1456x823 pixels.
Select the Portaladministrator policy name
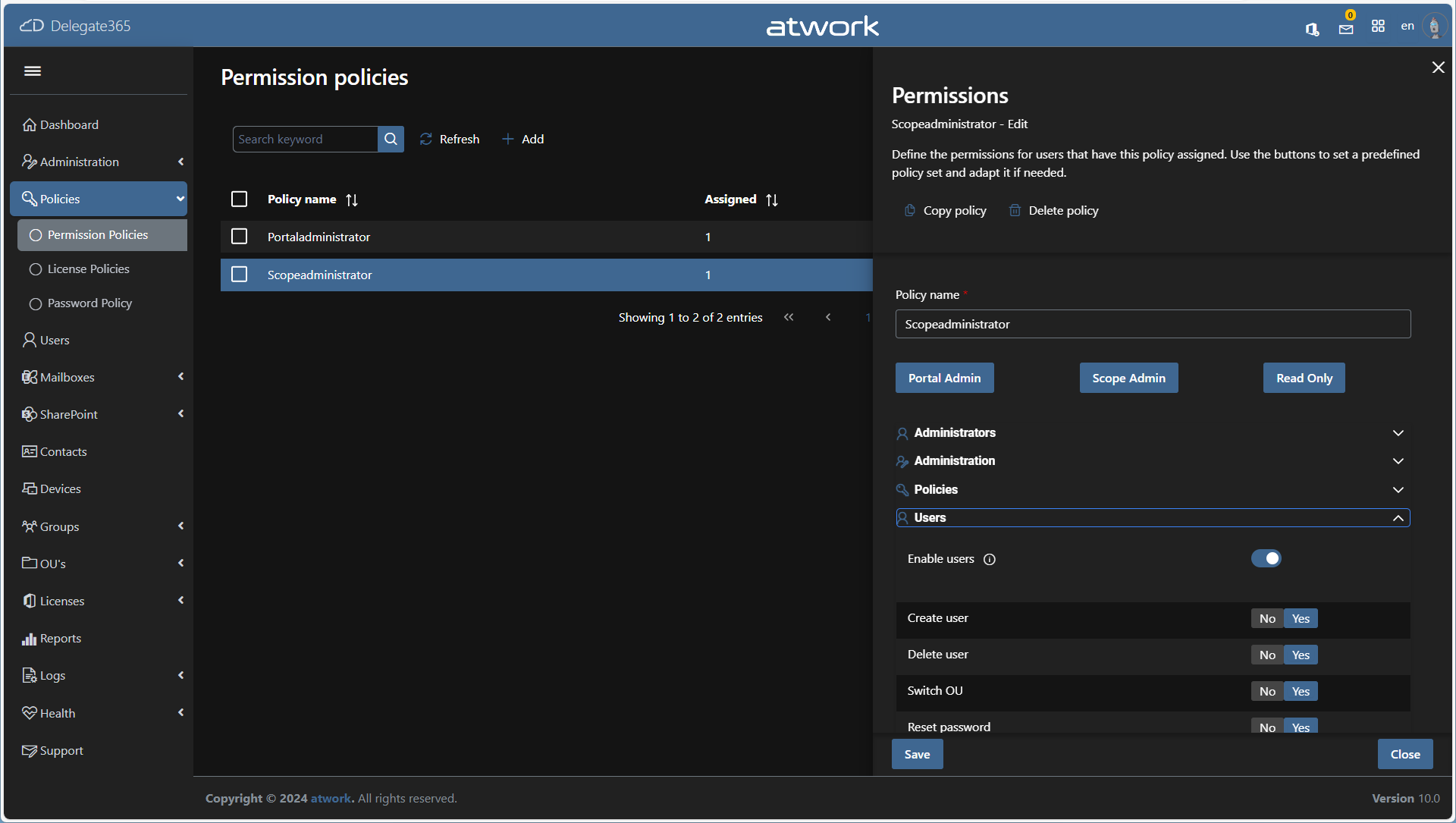coord(318,237)
